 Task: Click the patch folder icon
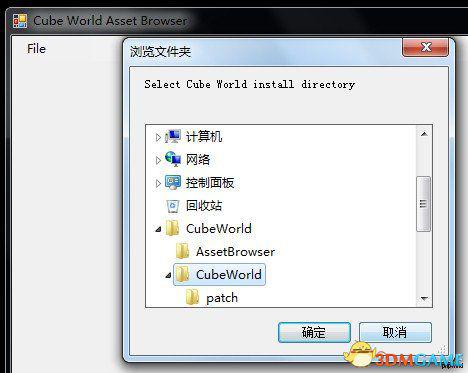click(x=193, y=297)
